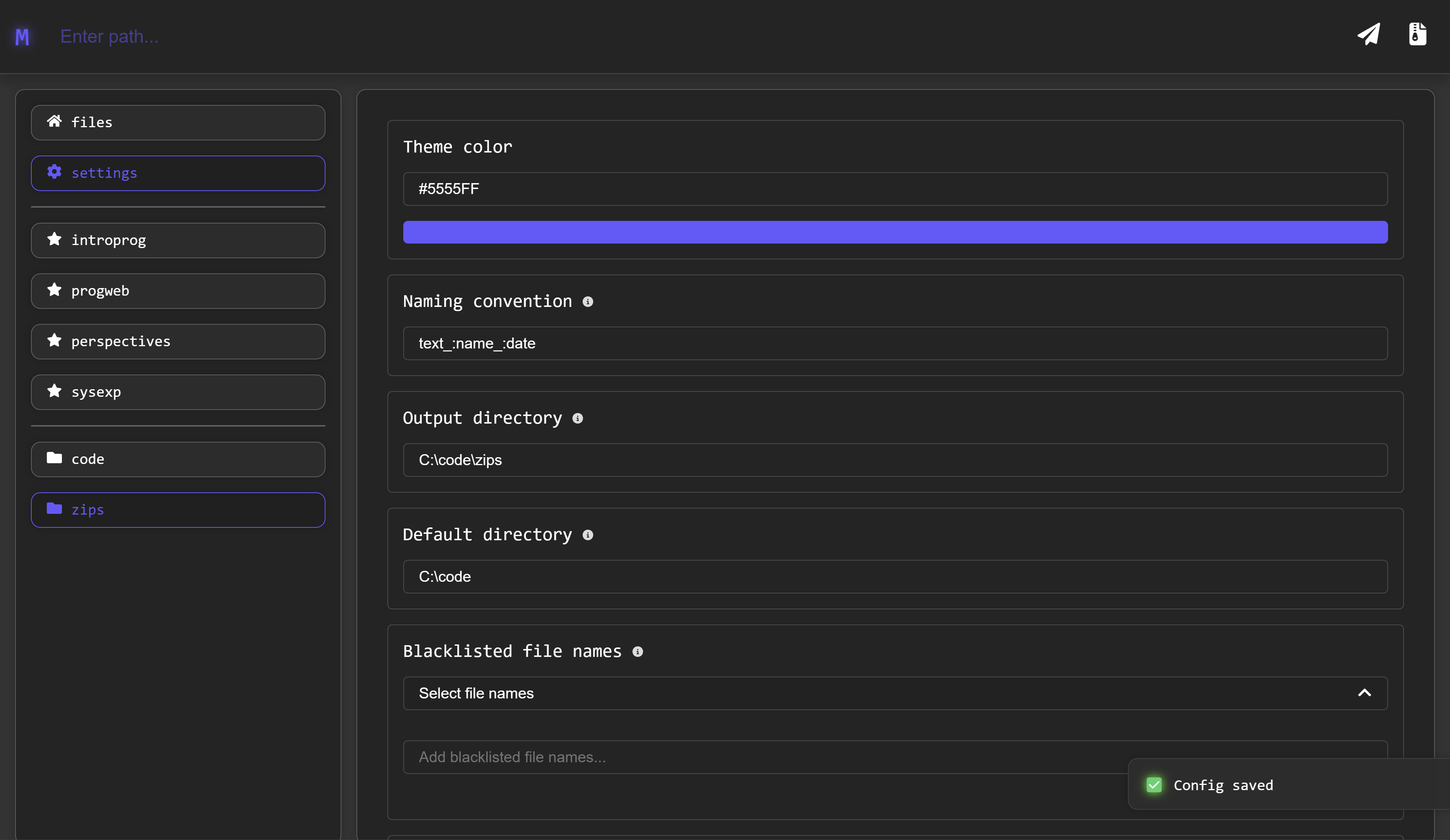Open the code folder

click(178, 459)
